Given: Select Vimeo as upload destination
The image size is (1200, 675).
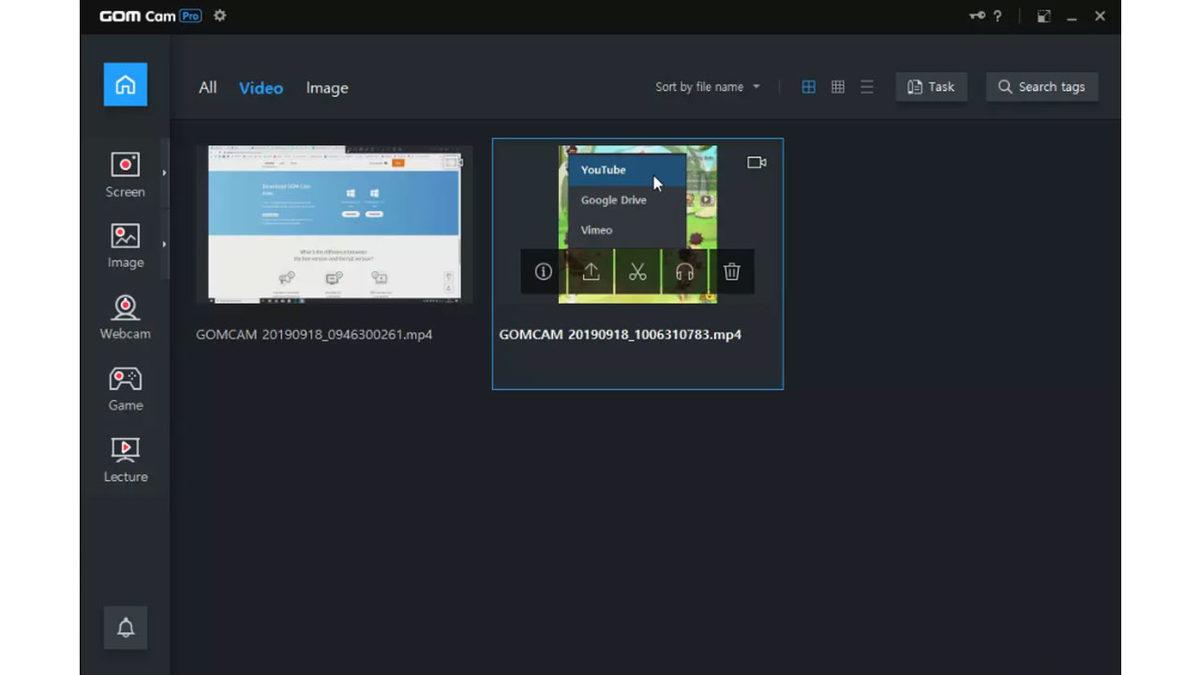Looking at the screenshot, I should (x=596, y=230).
